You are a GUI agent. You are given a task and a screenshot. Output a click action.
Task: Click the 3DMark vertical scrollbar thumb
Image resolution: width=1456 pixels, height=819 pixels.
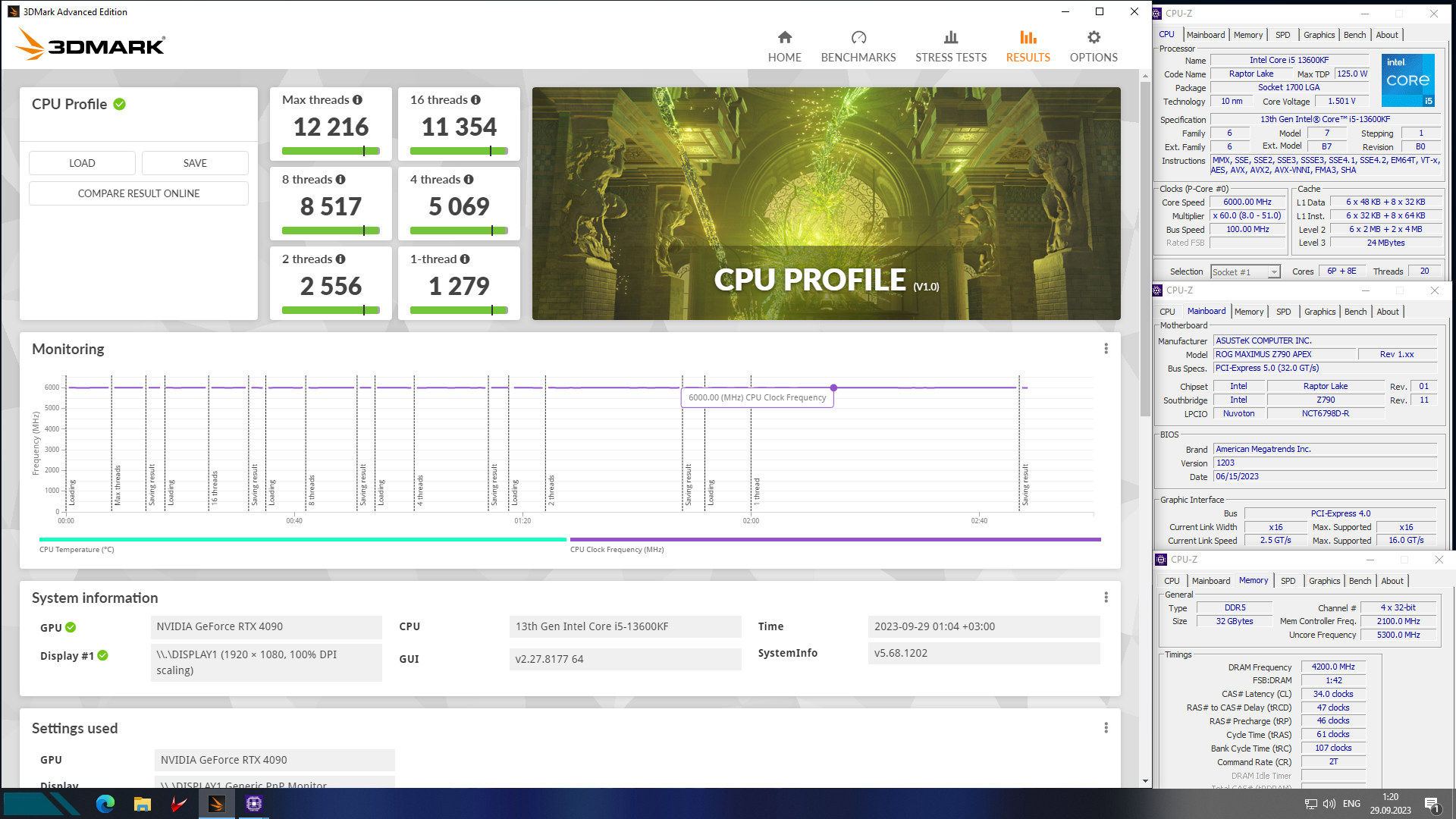pos(1145,248)
